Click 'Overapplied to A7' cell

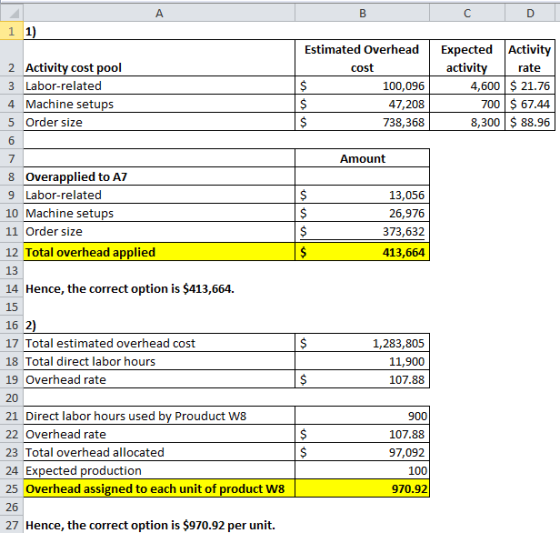[x=159, y=176]
